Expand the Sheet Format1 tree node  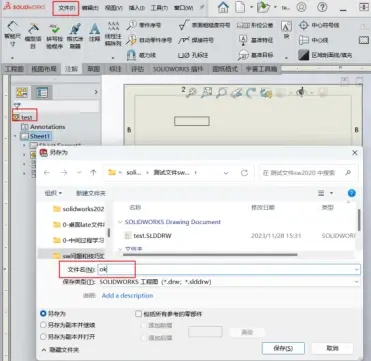[24, 145]
